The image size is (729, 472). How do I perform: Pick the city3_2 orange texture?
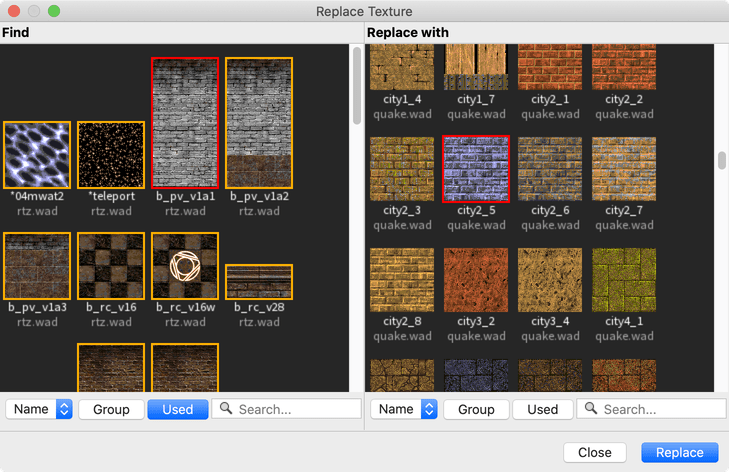(476, 281)
